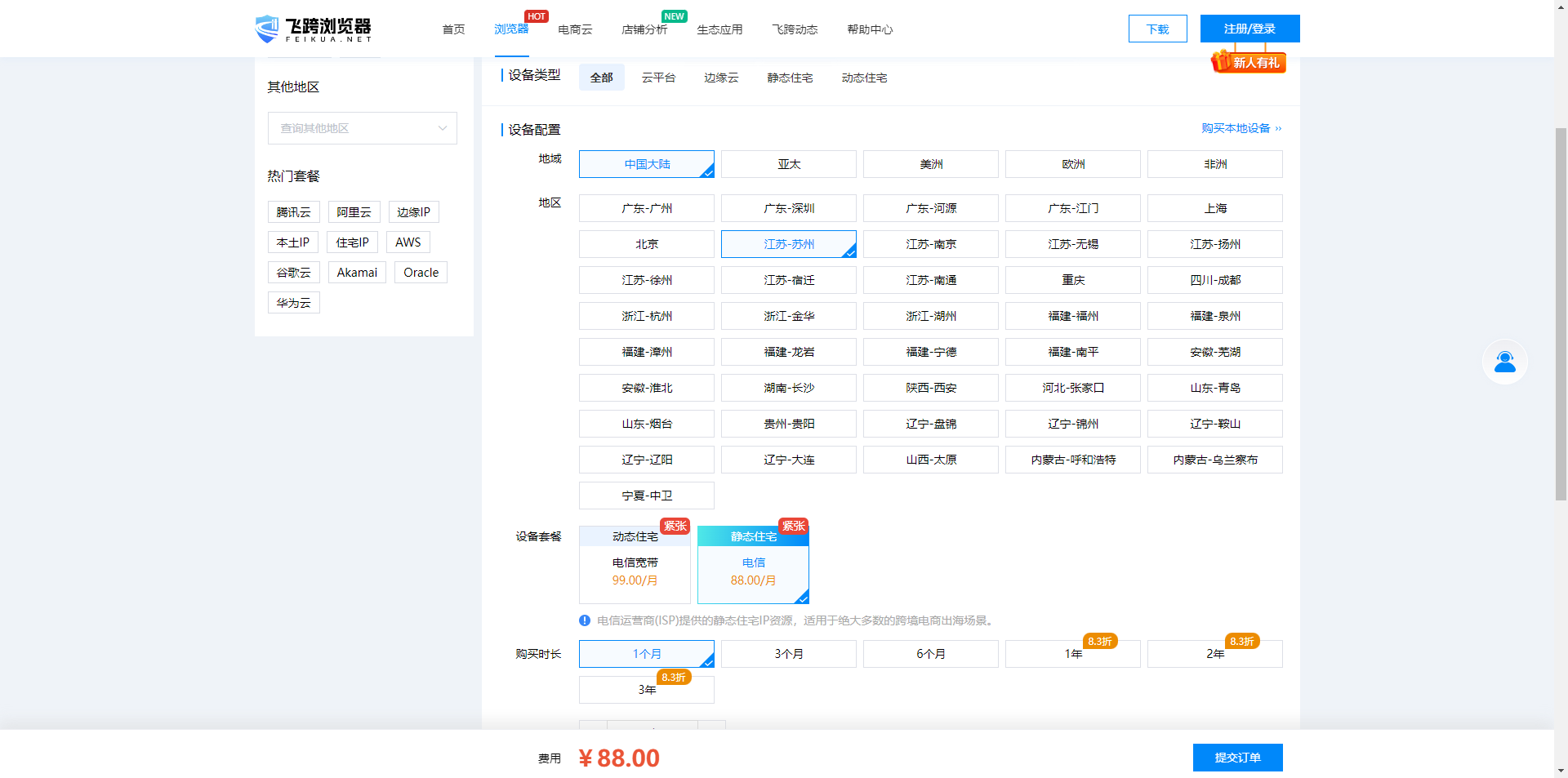Select the Akamai hot package tag
Viewport: 1568px width, 778px height.
click(x=357, y=273)
